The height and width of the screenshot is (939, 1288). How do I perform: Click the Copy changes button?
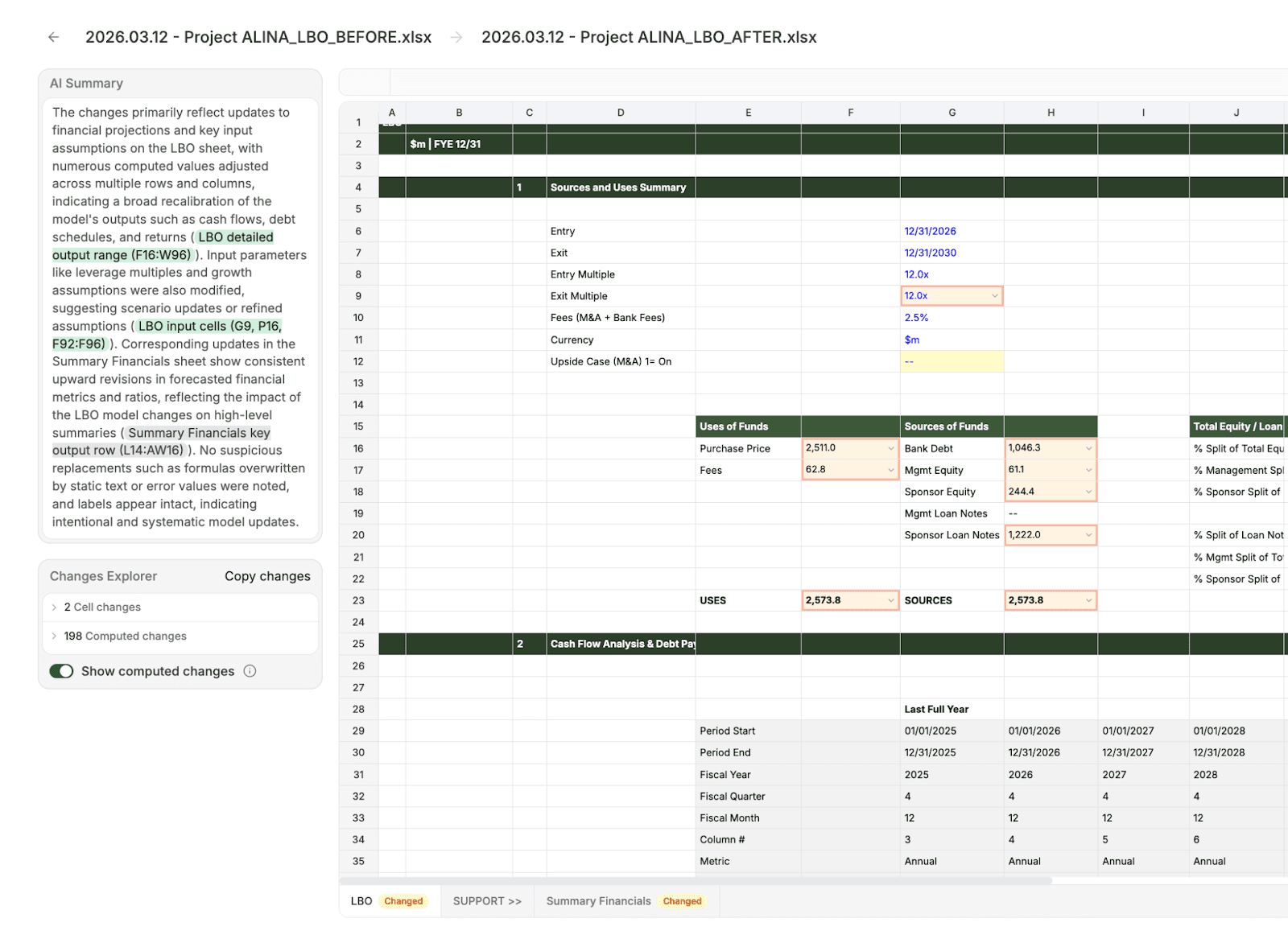pos(267,576)
